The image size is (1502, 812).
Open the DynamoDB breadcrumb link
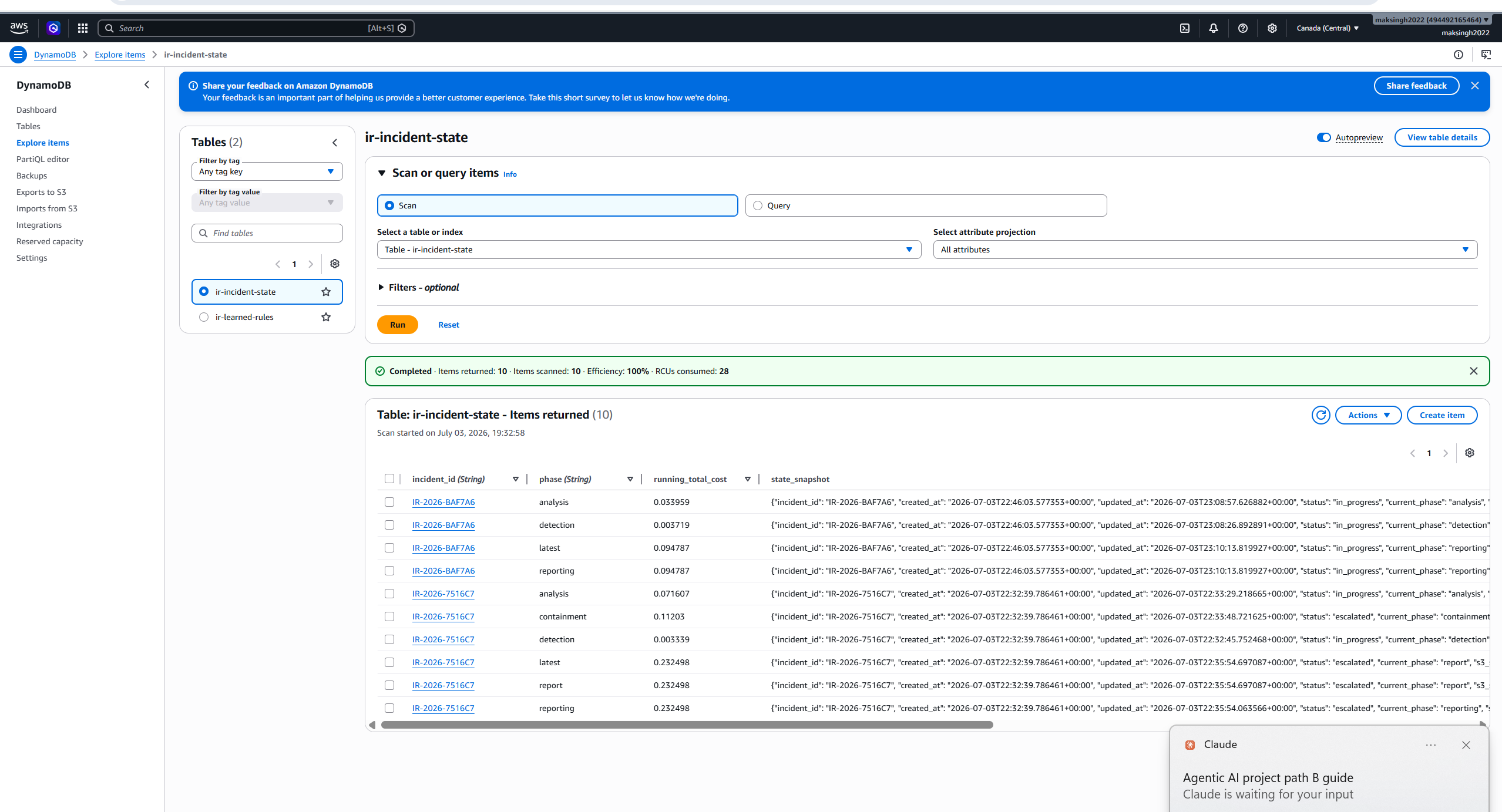coord(55,55)
